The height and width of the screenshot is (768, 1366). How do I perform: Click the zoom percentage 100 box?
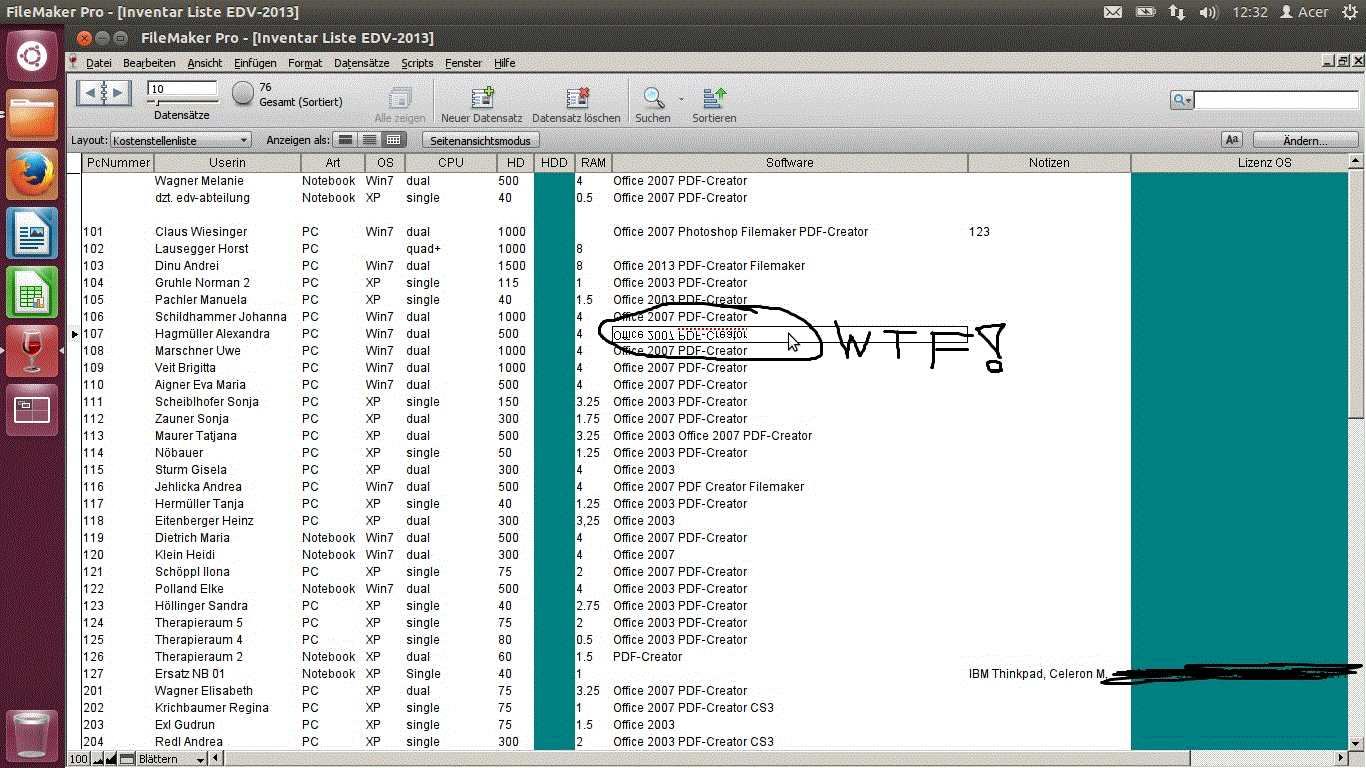click(79, 760)
